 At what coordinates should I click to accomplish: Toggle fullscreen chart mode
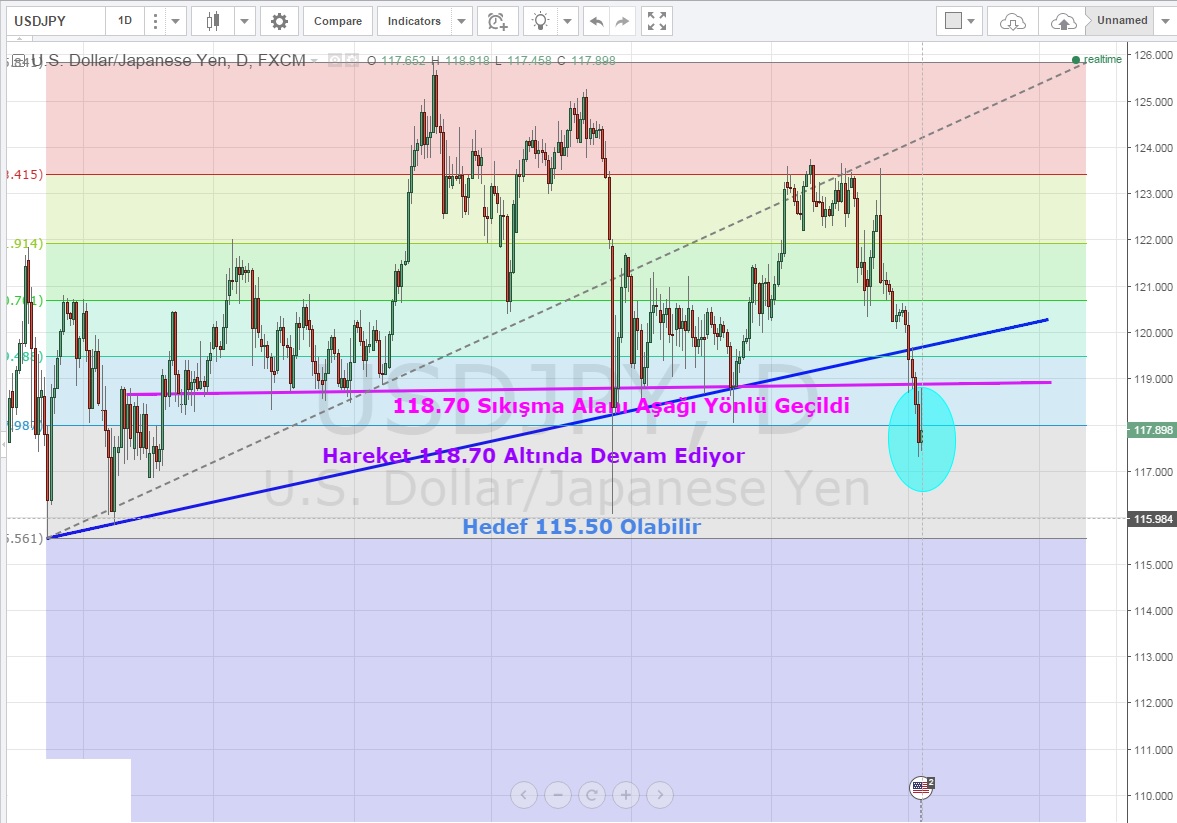(x=656, y=21)
